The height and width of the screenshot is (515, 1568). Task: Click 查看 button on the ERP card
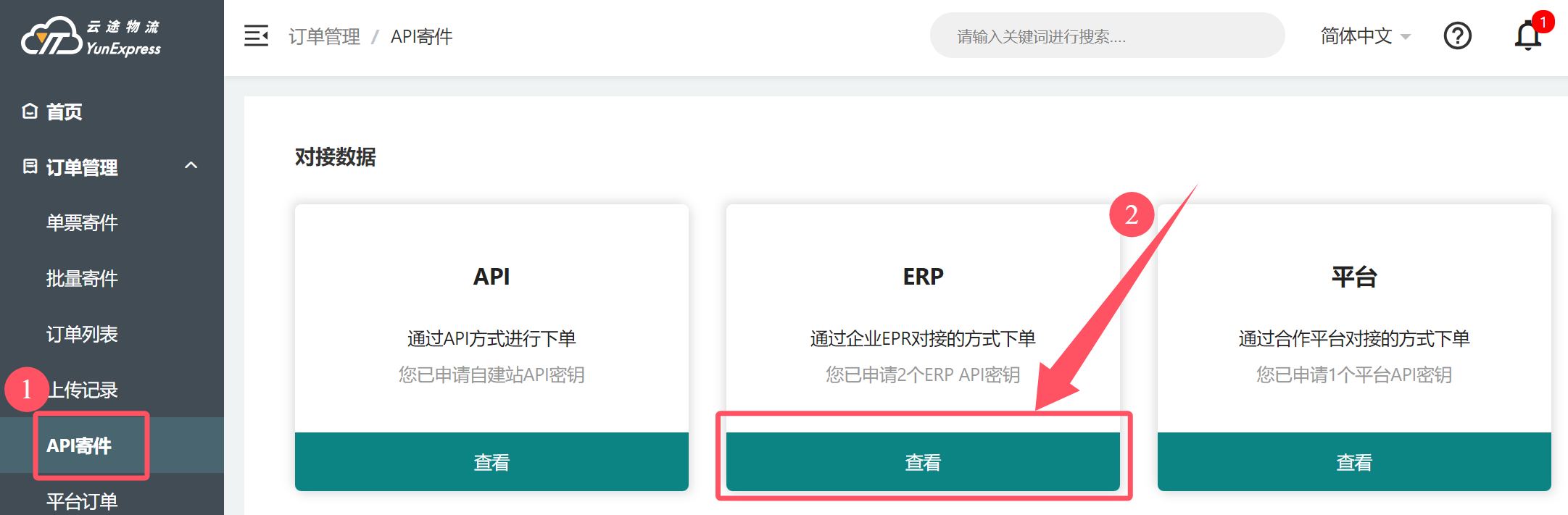(923, 462)
